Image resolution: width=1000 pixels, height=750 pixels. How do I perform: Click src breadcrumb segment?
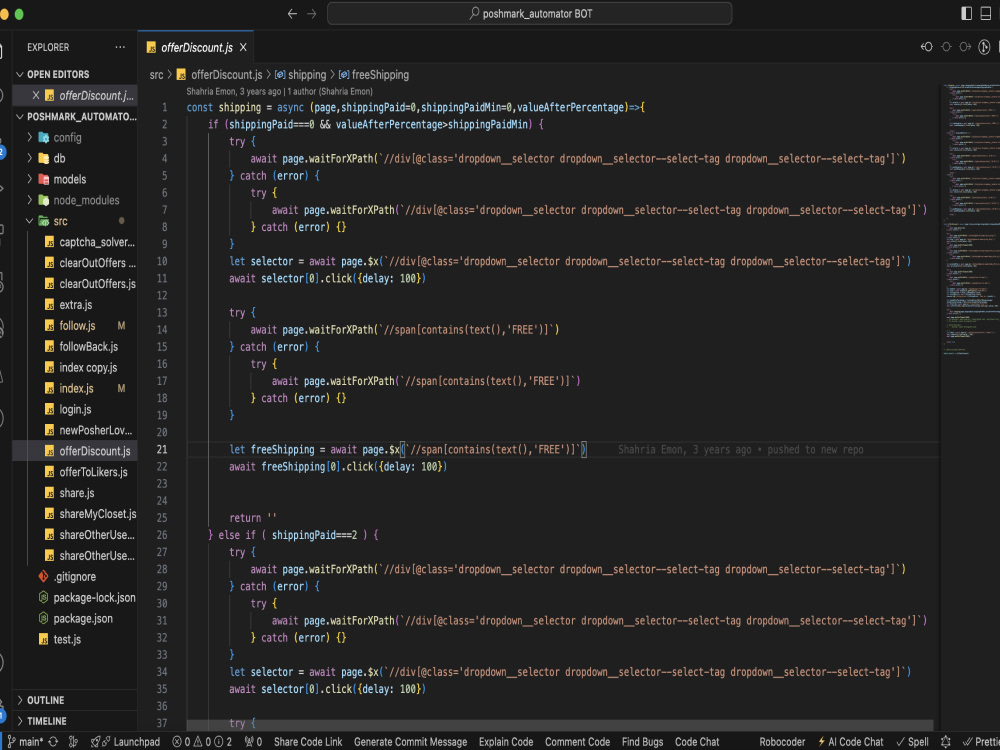156,75
